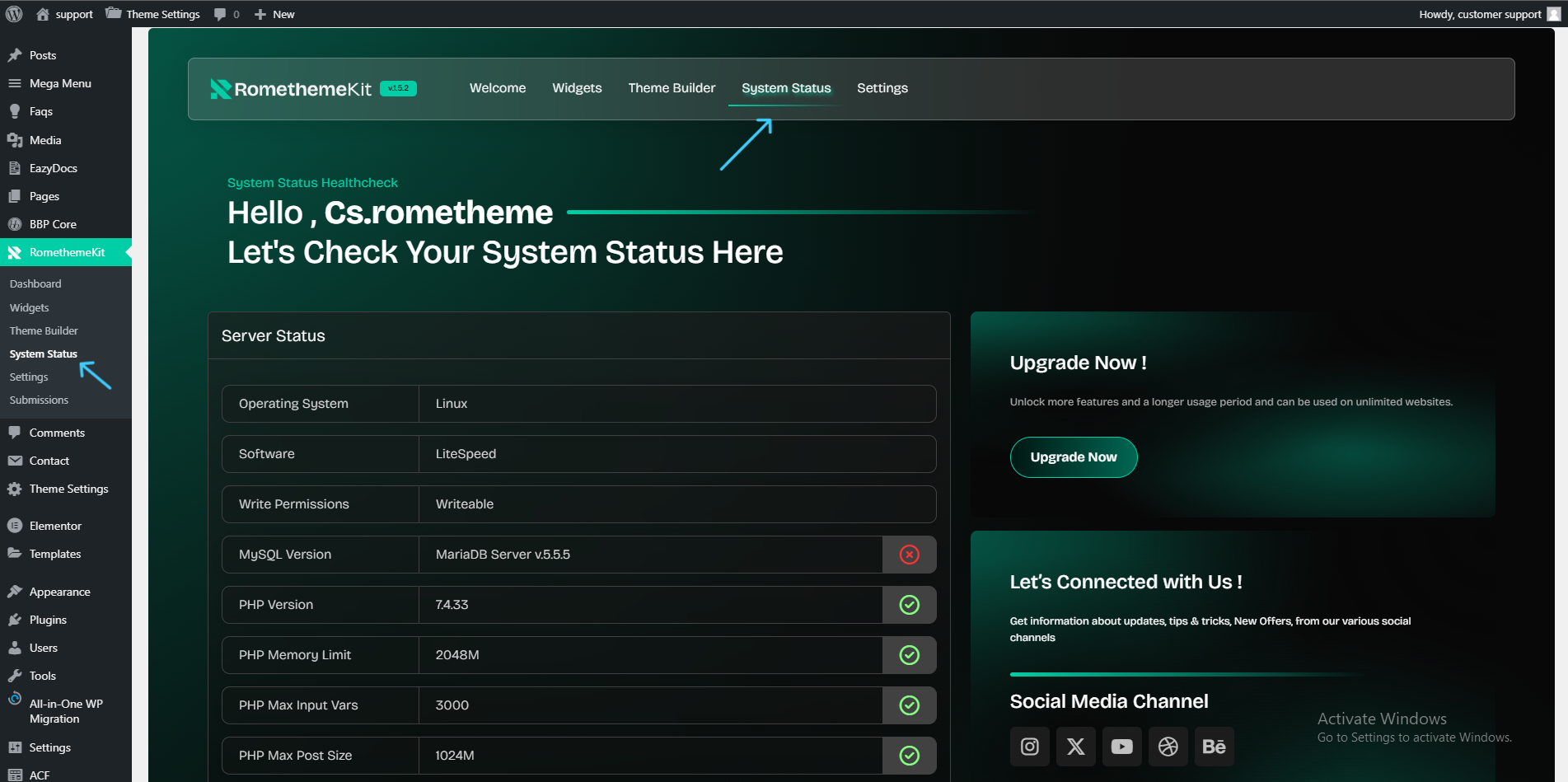Click the All-in-One WP Migration icon

(x=15, y=699)
